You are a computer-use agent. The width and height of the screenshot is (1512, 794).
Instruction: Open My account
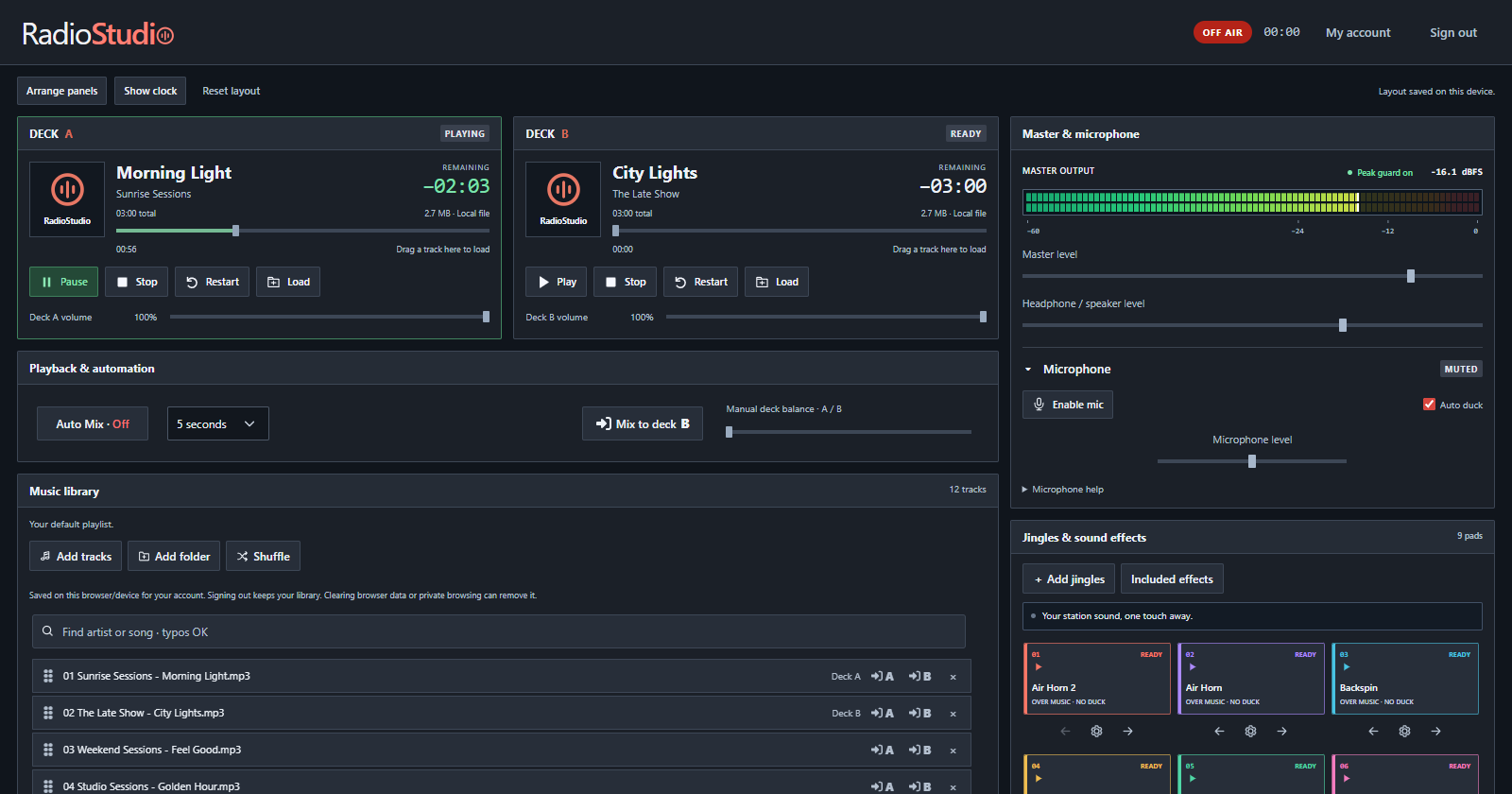[x=1358, y=32]
